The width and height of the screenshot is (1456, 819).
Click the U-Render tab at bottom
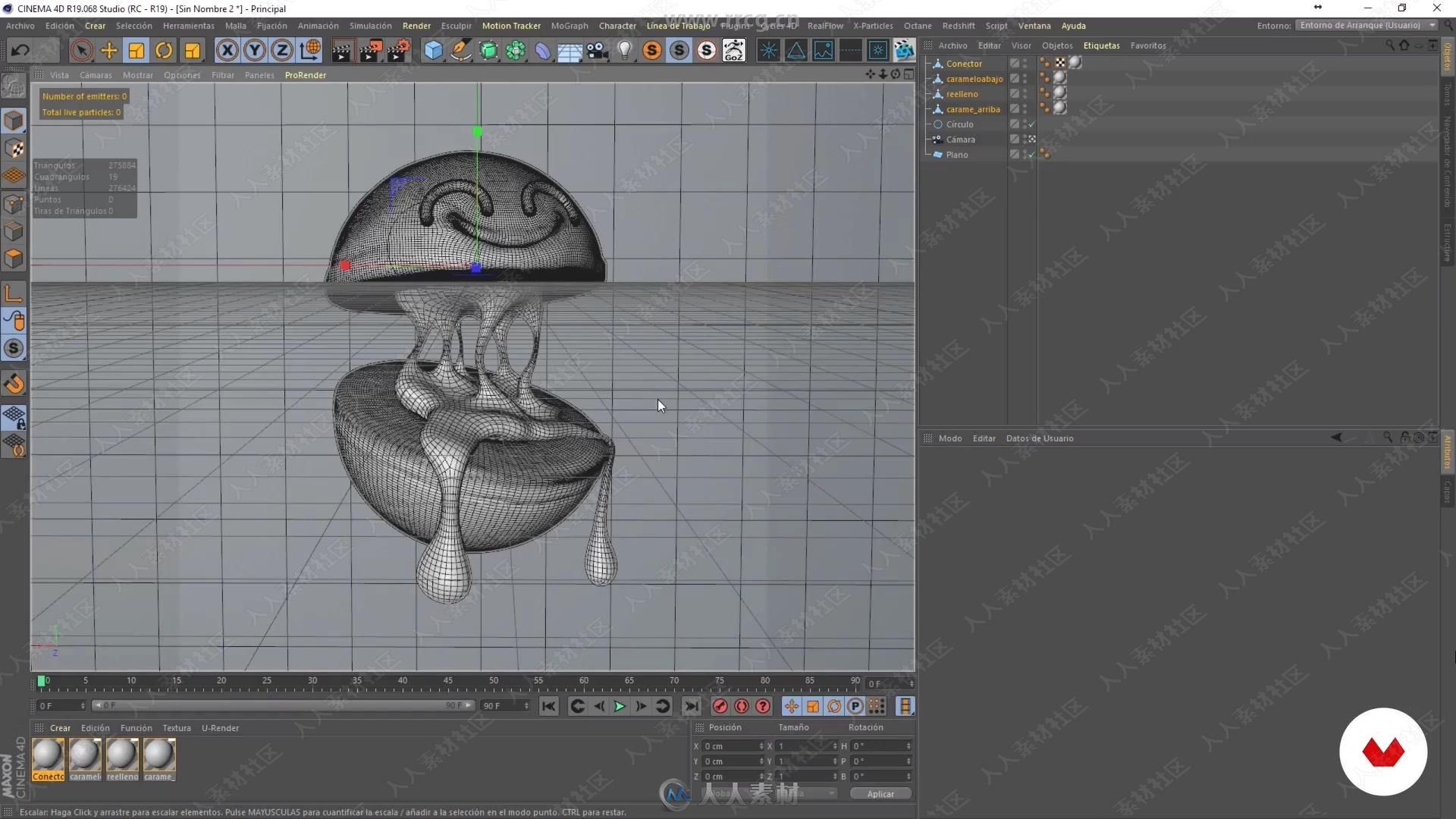[x=220, y=727]
